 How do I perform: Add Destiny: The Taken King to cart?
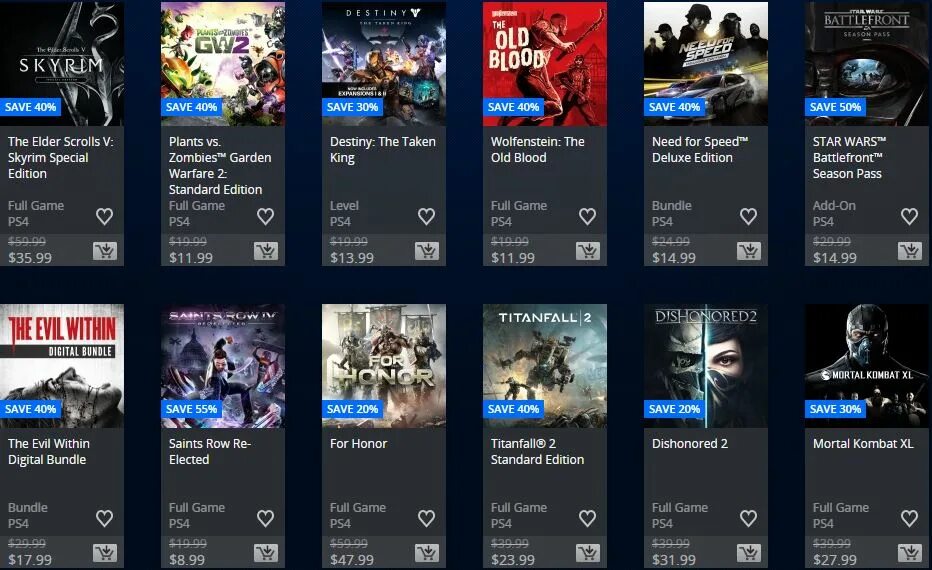[427, 251]
